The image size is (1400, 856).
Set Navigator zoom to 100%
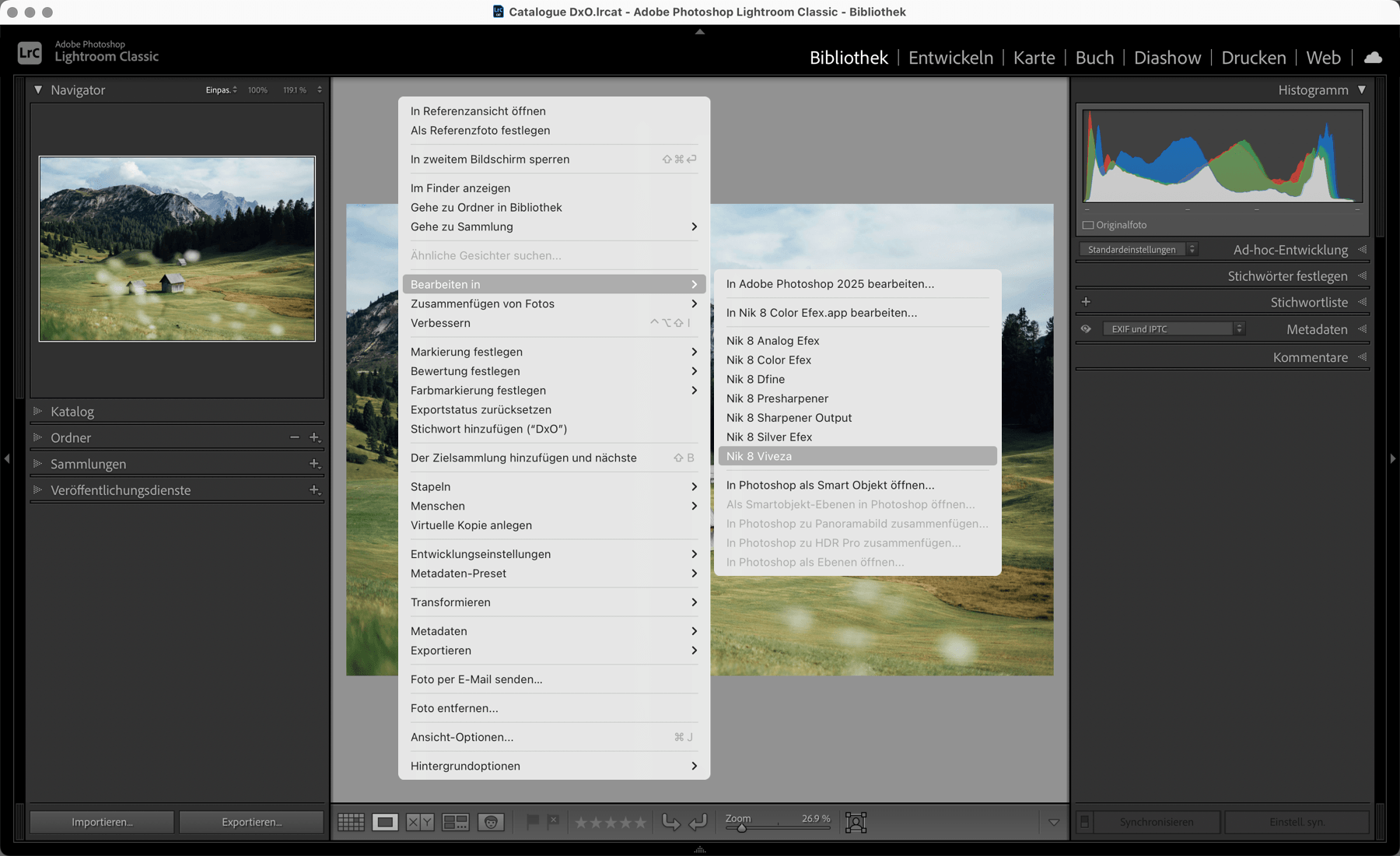click(257, 90)
